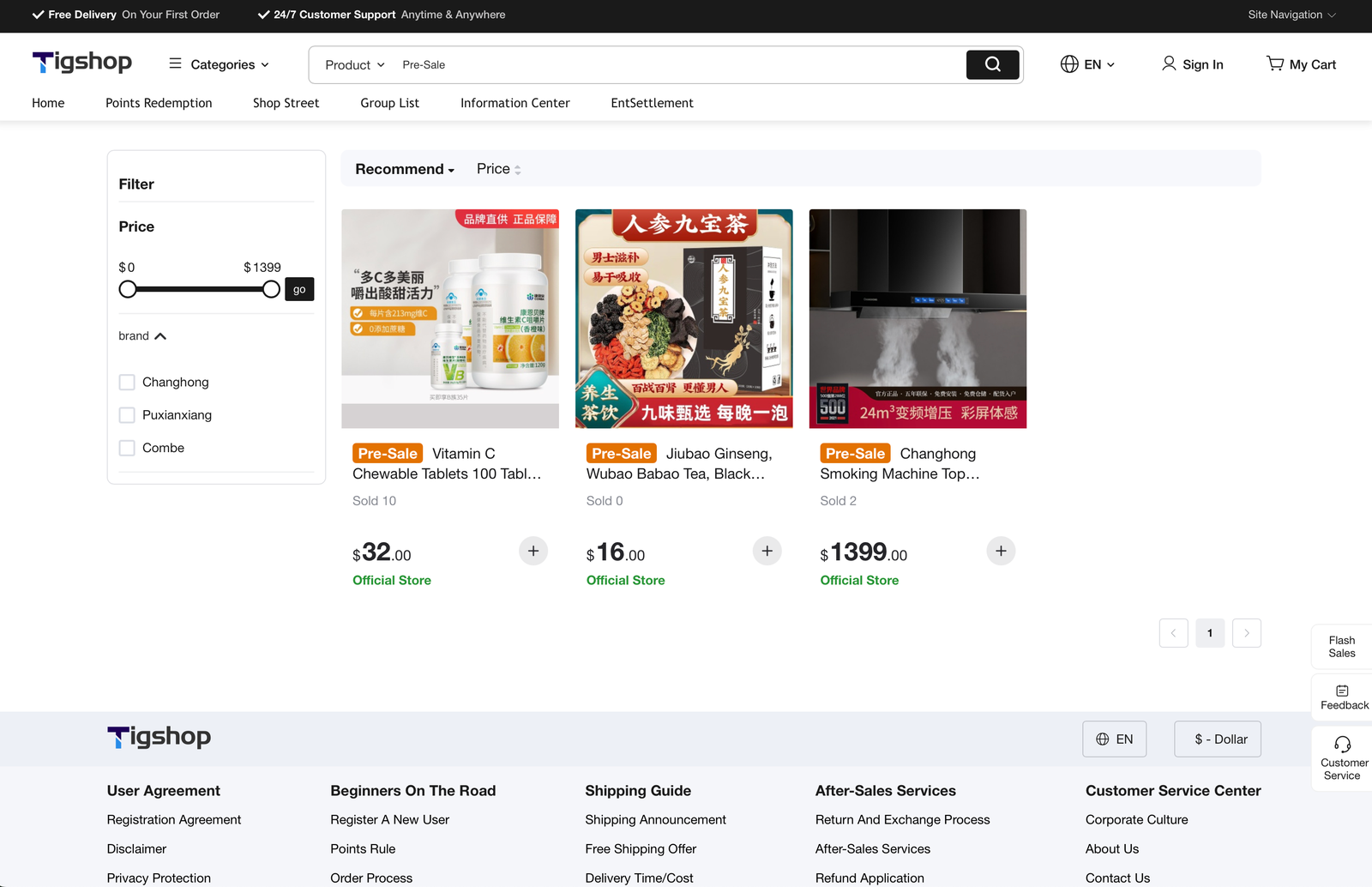Open the Changhong Smoking Machine product image
Viewport: 1372px width, 887px height.
click(918, 318)
